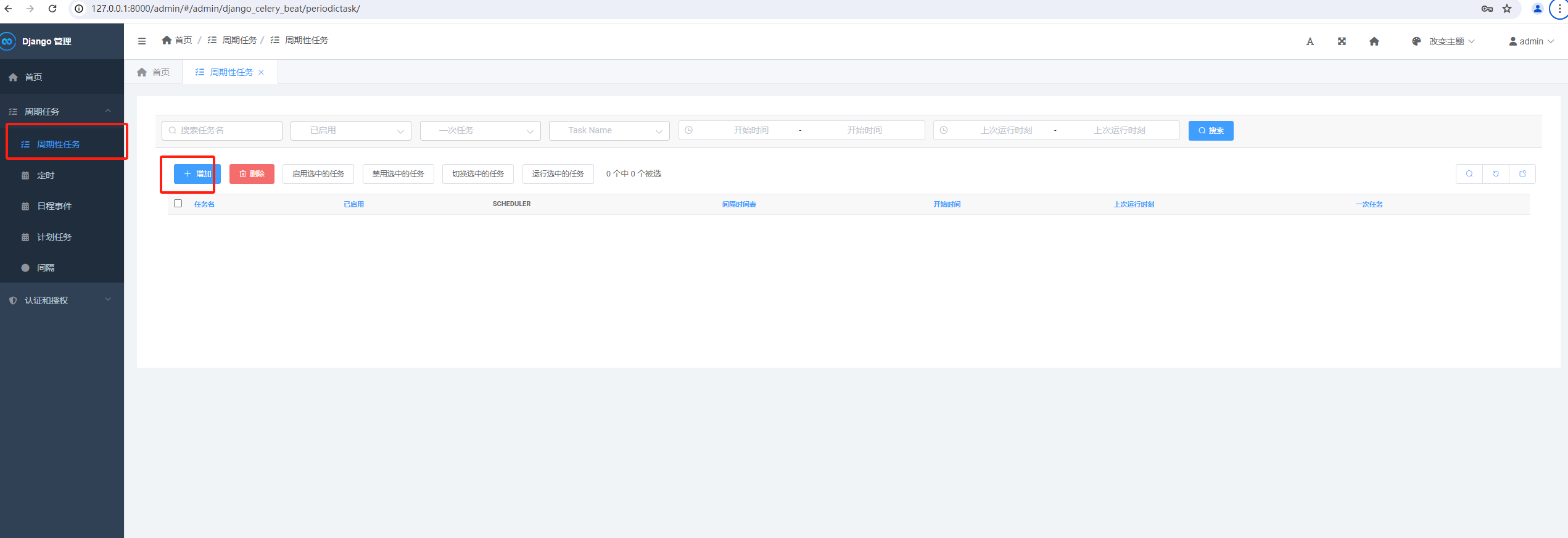This screenshot has height=538, width=1568.
Task: Open 首页 in the sidebar
Action: [x=62, y=77]
